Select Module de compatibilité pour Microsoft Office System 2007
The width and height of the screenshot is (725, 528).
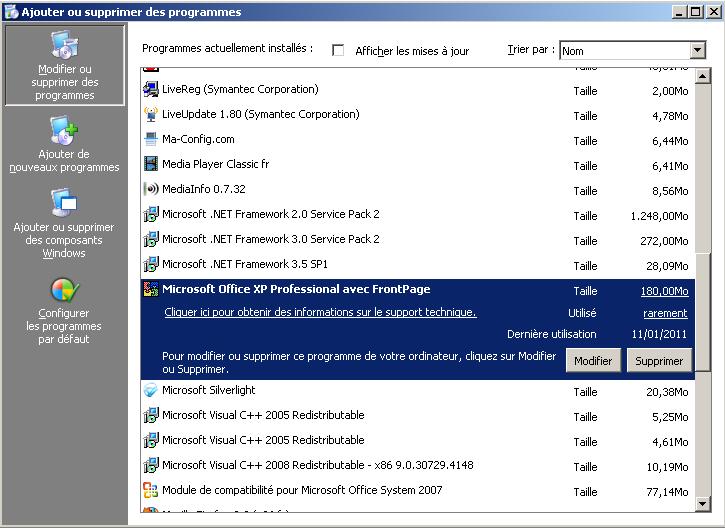tap(302, 490)
